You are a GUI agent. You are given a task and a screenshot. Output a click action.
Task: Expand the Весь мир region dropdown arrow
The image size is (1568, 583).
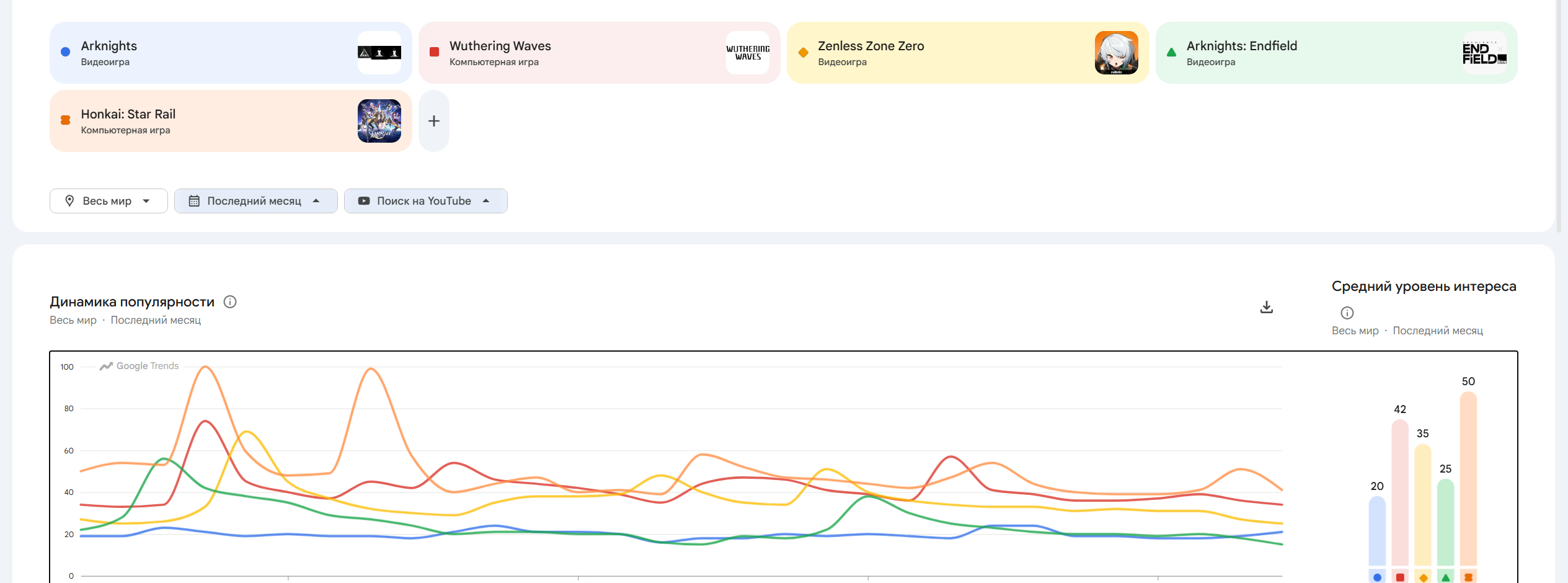coord(146,201)
